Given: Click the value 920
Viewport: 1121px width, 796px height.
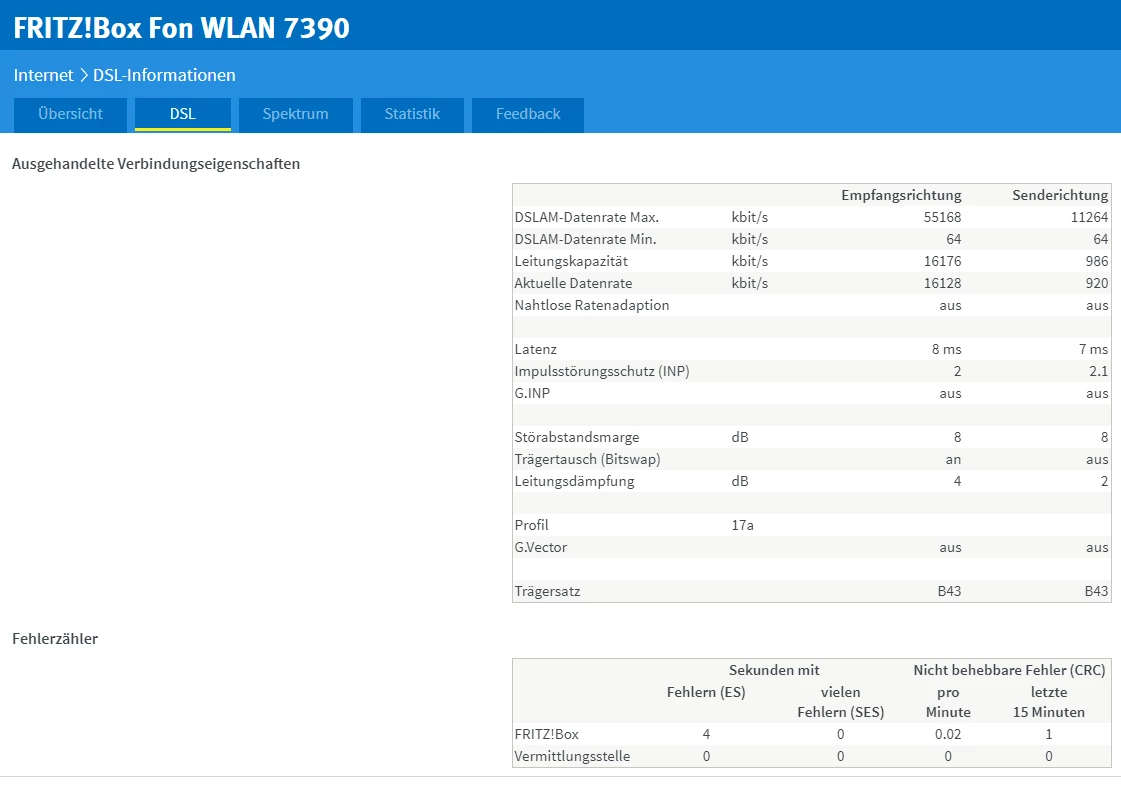Looking at the screenshot, I should coord(1097,283).
